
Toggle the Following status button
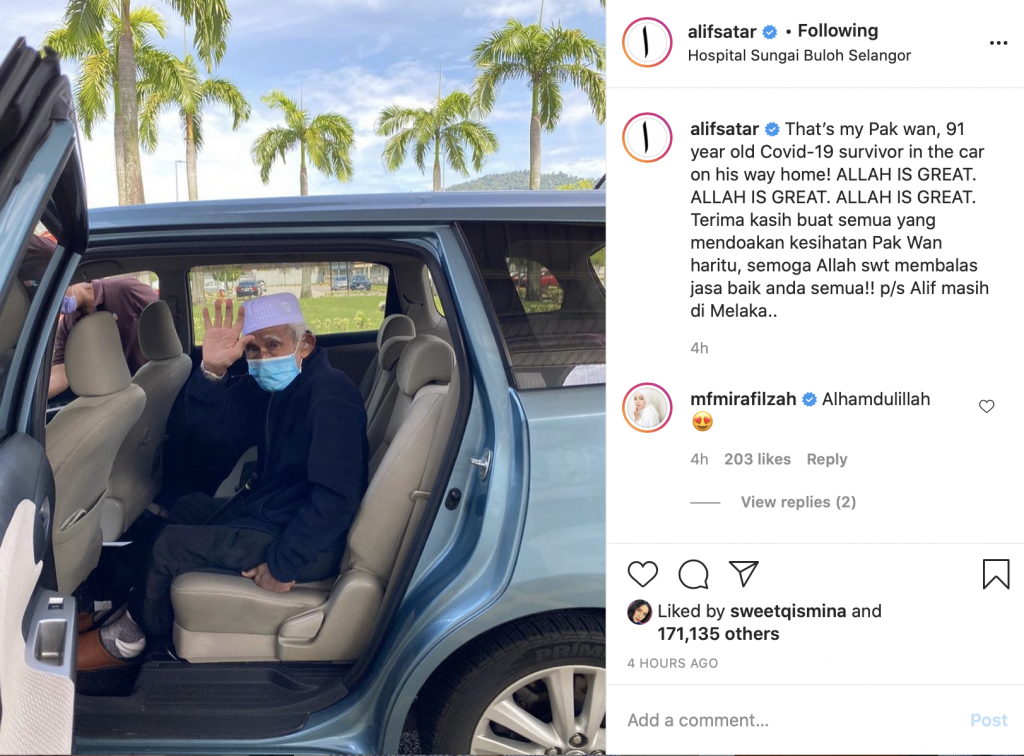tap(837, 31)
